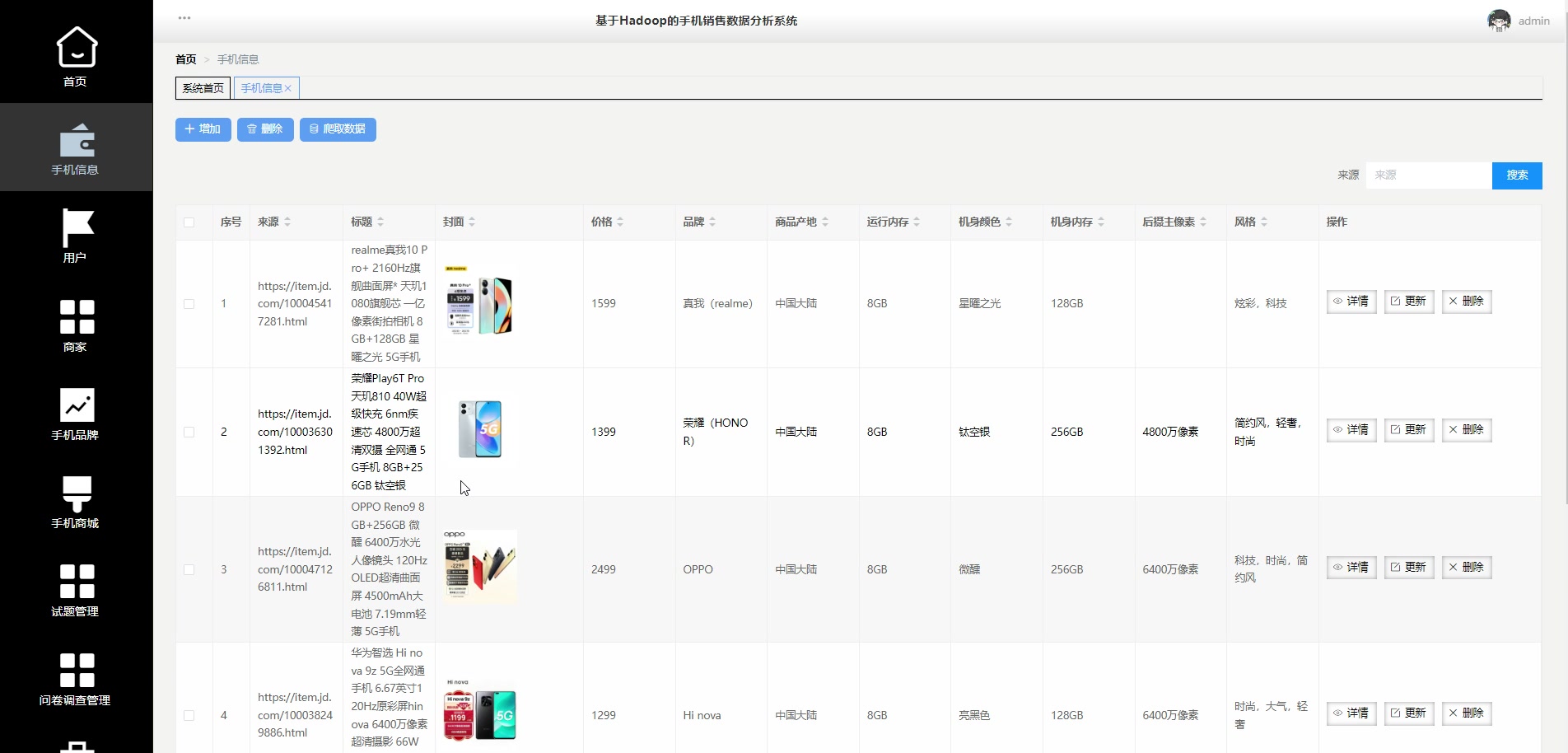Click the three-dot menu icon in header
This screenshot has width=1568, height=753.
pyautogui.click(x=184, y=18)
